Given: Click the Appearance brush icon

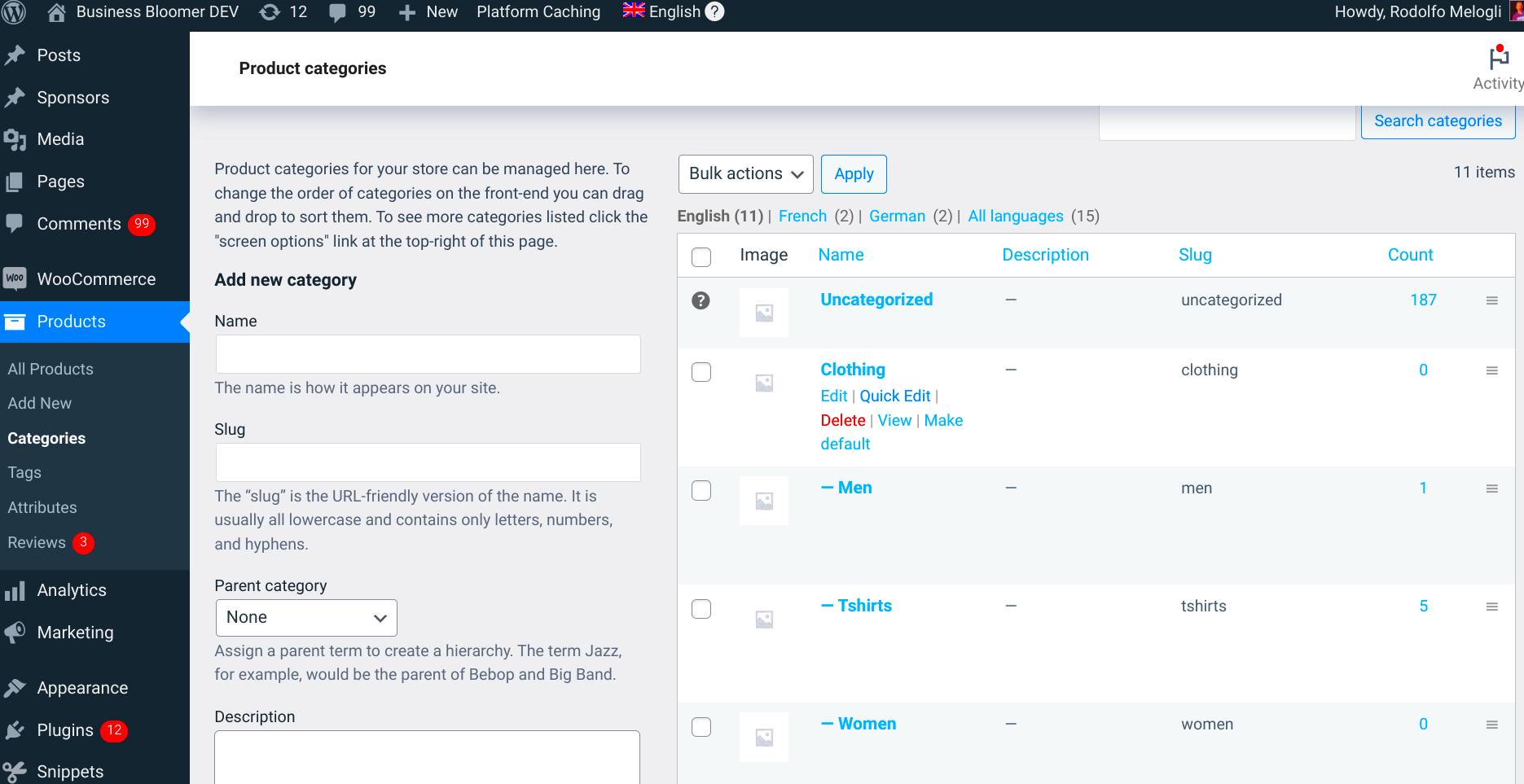Looking at the screenshot, I should 15,688.
